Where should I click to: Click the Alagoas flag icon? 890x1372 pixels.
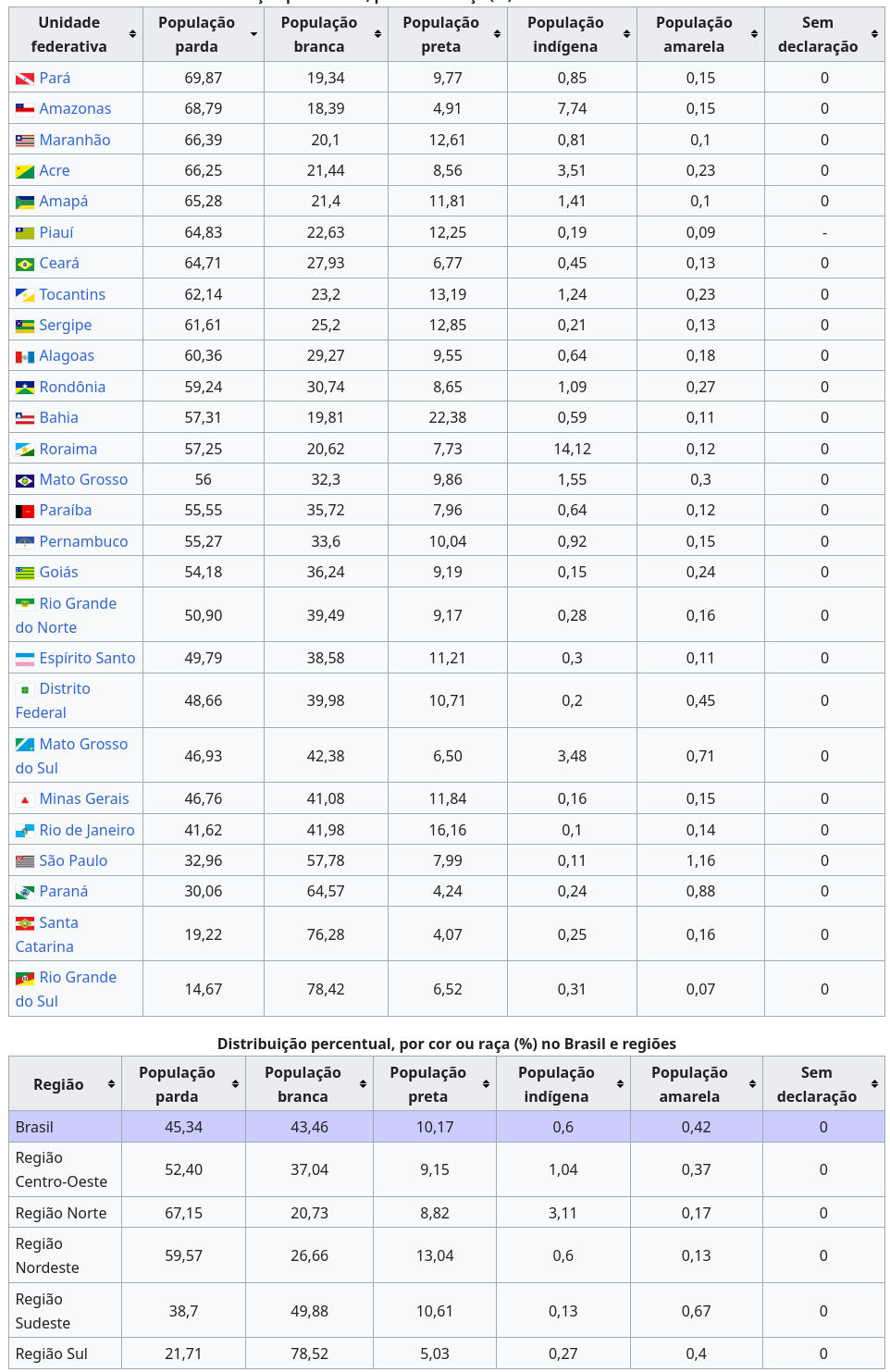pos(25,356)
